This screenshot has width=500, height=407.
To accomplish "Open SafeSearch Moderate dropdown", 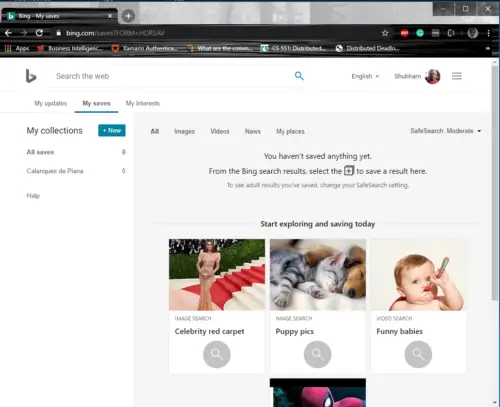I will [445, 131].
